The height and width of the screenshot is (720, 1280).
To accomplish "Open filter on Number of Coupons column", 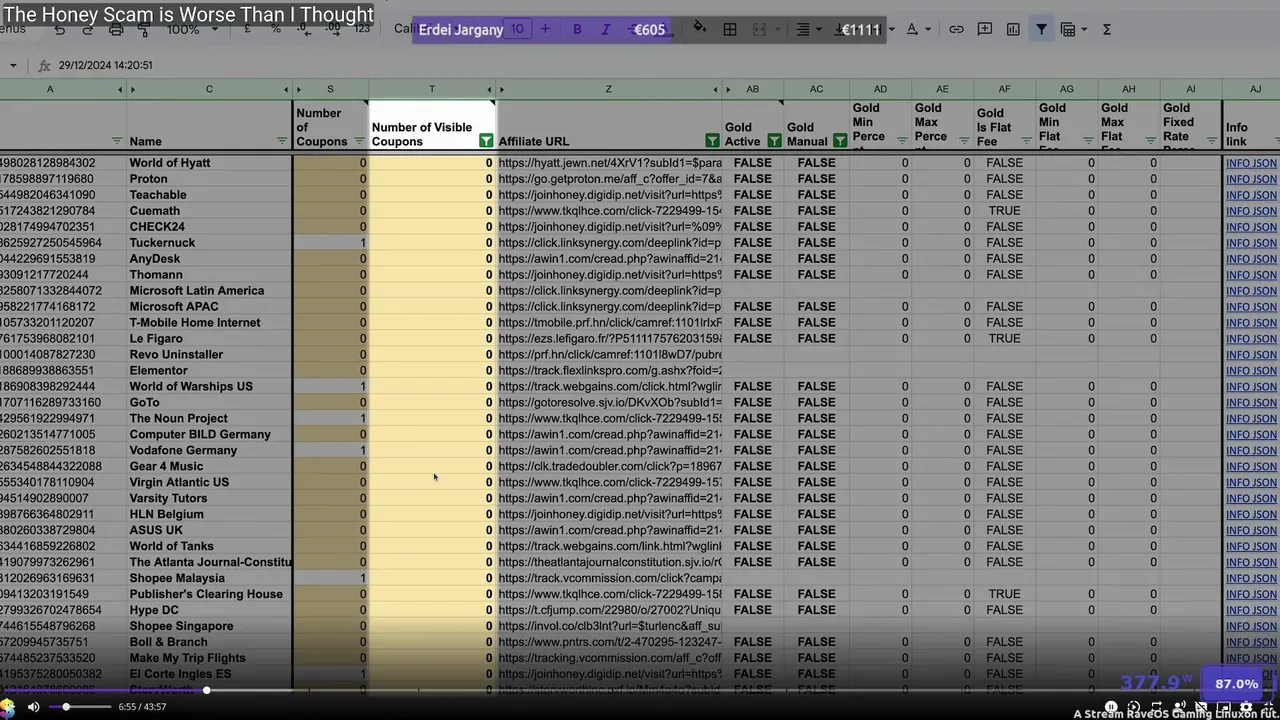I will tap(359, 141).
